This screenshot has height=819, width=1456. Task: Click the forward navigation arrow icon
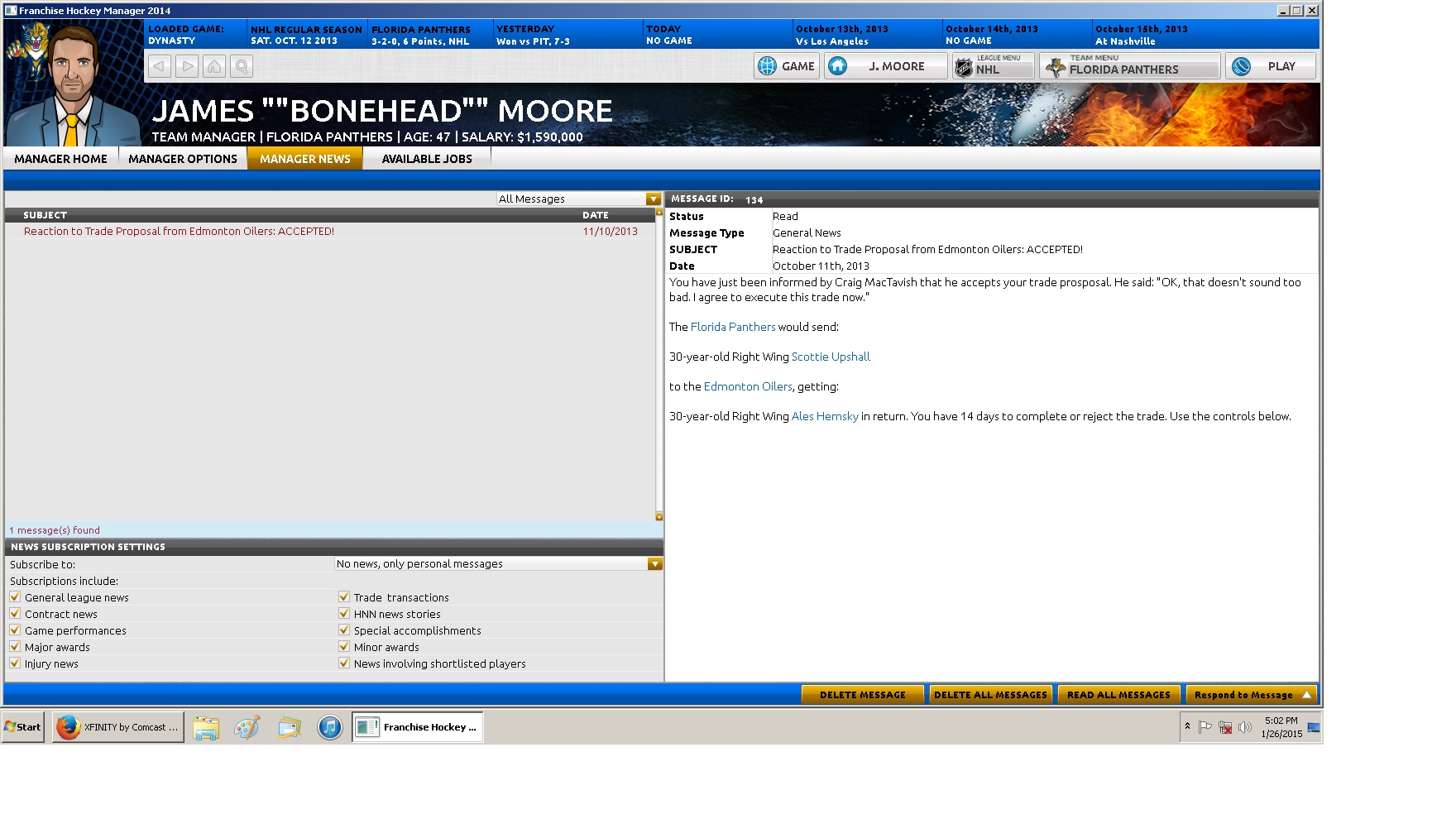[187, 66]
